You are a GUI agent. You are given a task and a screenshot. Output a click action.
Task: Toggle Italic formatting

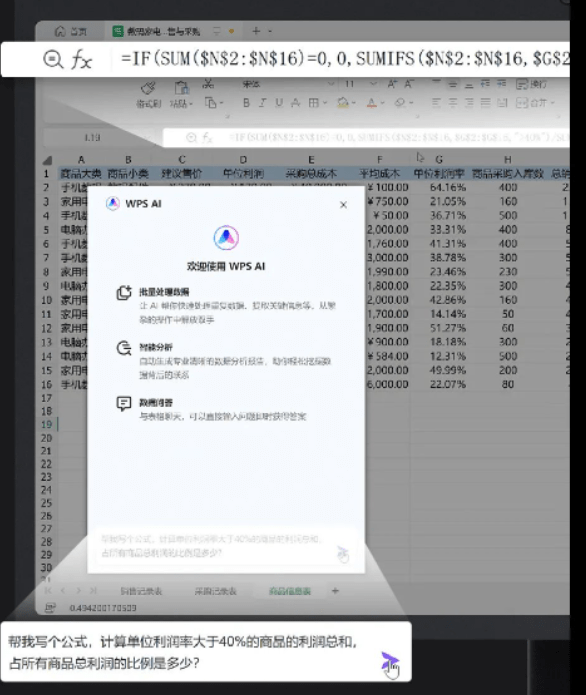pos(262,103)
